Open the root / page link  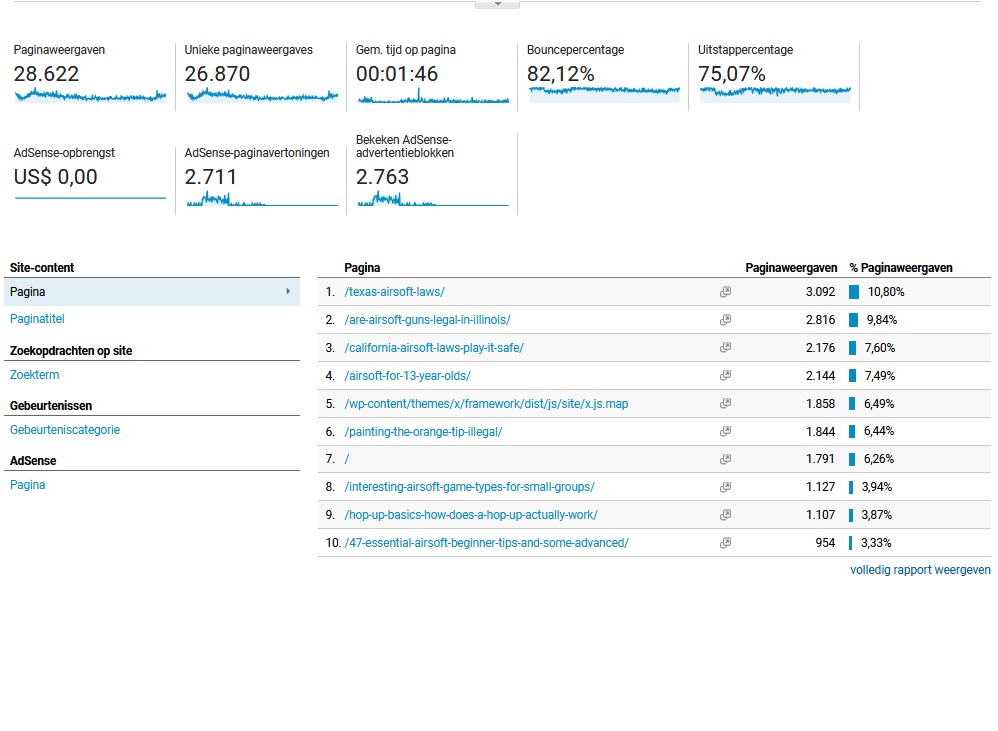click(347, 459)
